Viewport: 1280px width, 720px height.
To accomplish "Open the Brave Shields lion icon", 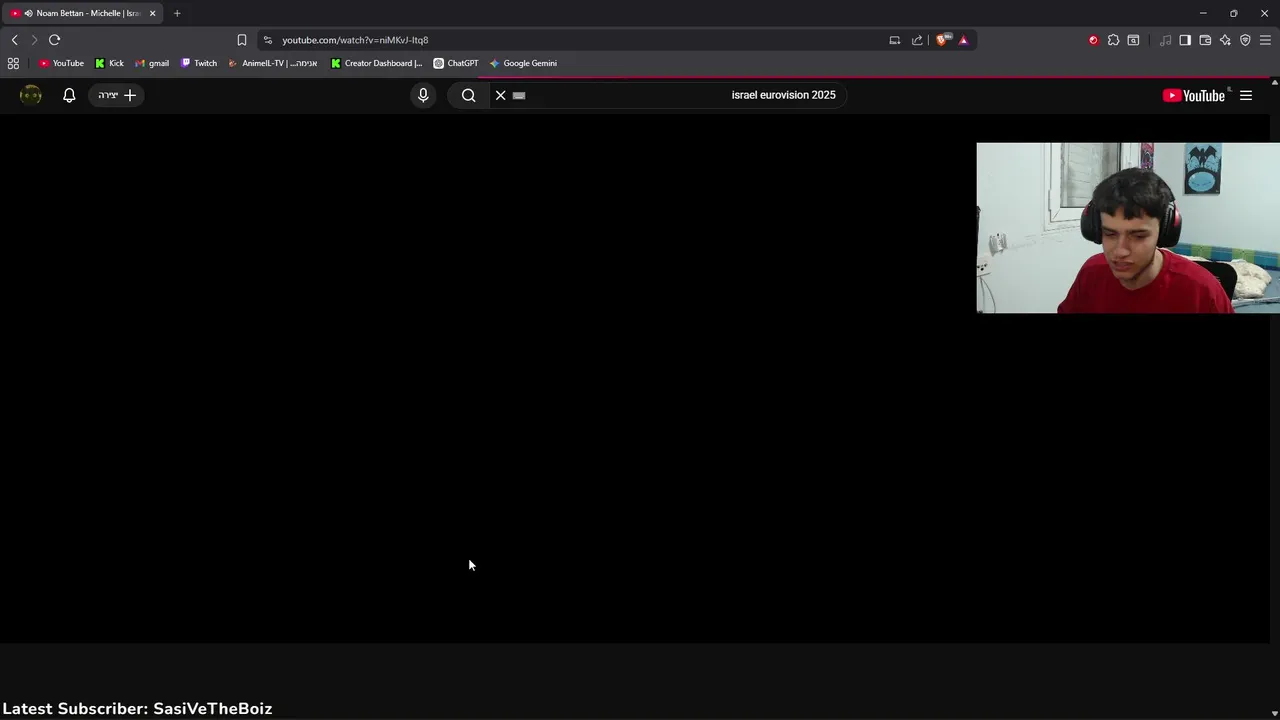I will [x=943, y=40].
